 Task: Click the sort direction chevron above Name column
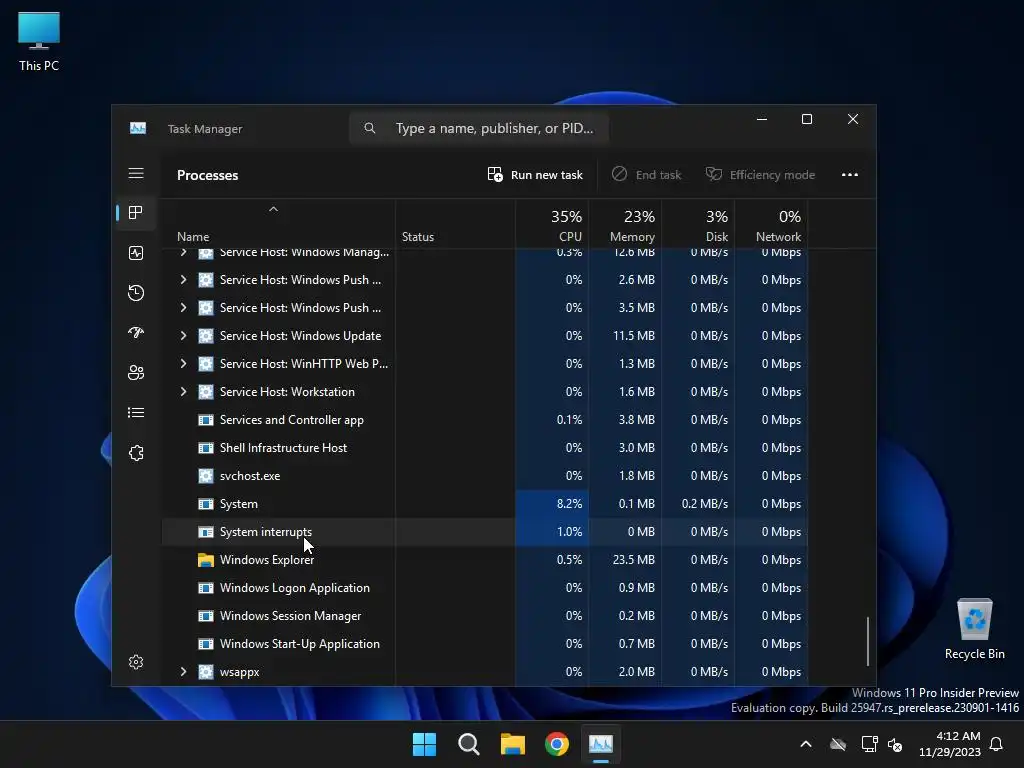[x=274, y=209]
